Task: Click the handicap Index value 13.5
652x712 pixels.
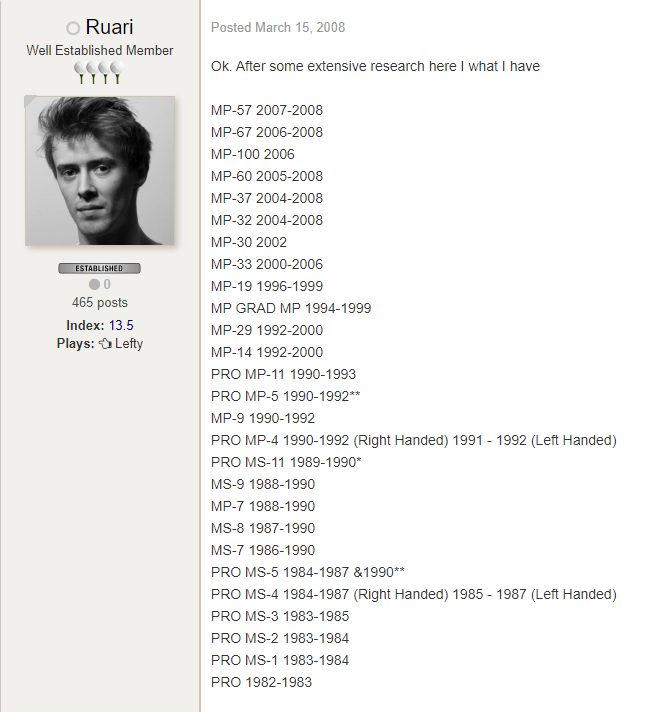Action: (x=121, y=325)
